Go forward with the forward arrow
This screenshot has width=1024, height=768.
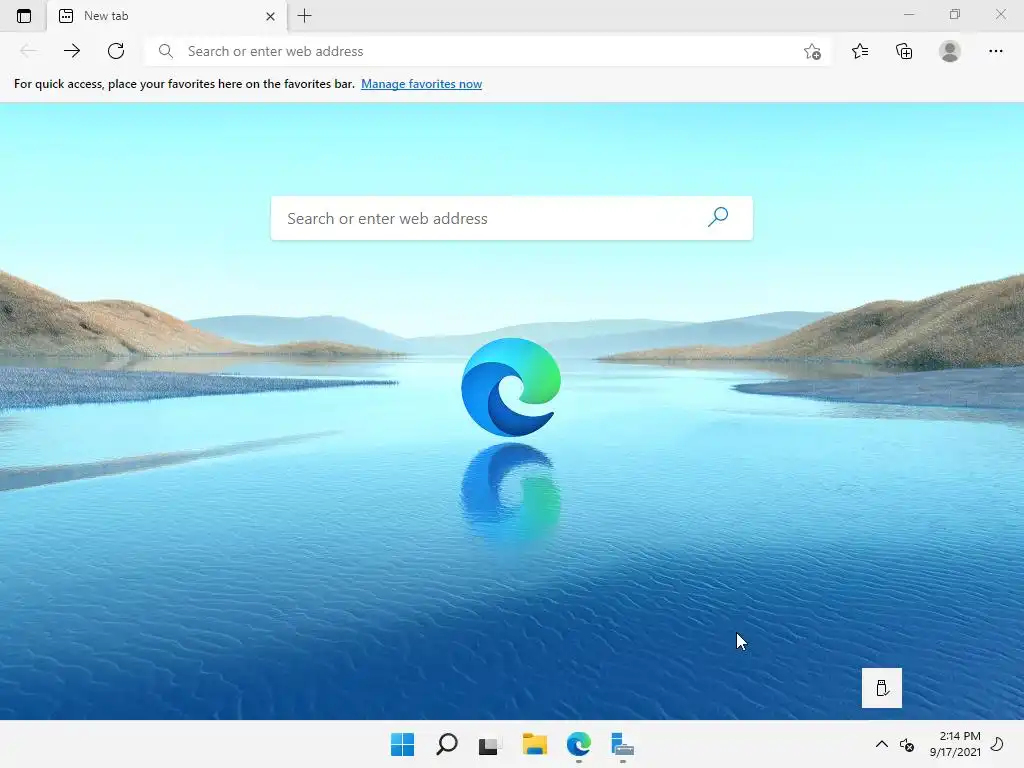[72, 51]
